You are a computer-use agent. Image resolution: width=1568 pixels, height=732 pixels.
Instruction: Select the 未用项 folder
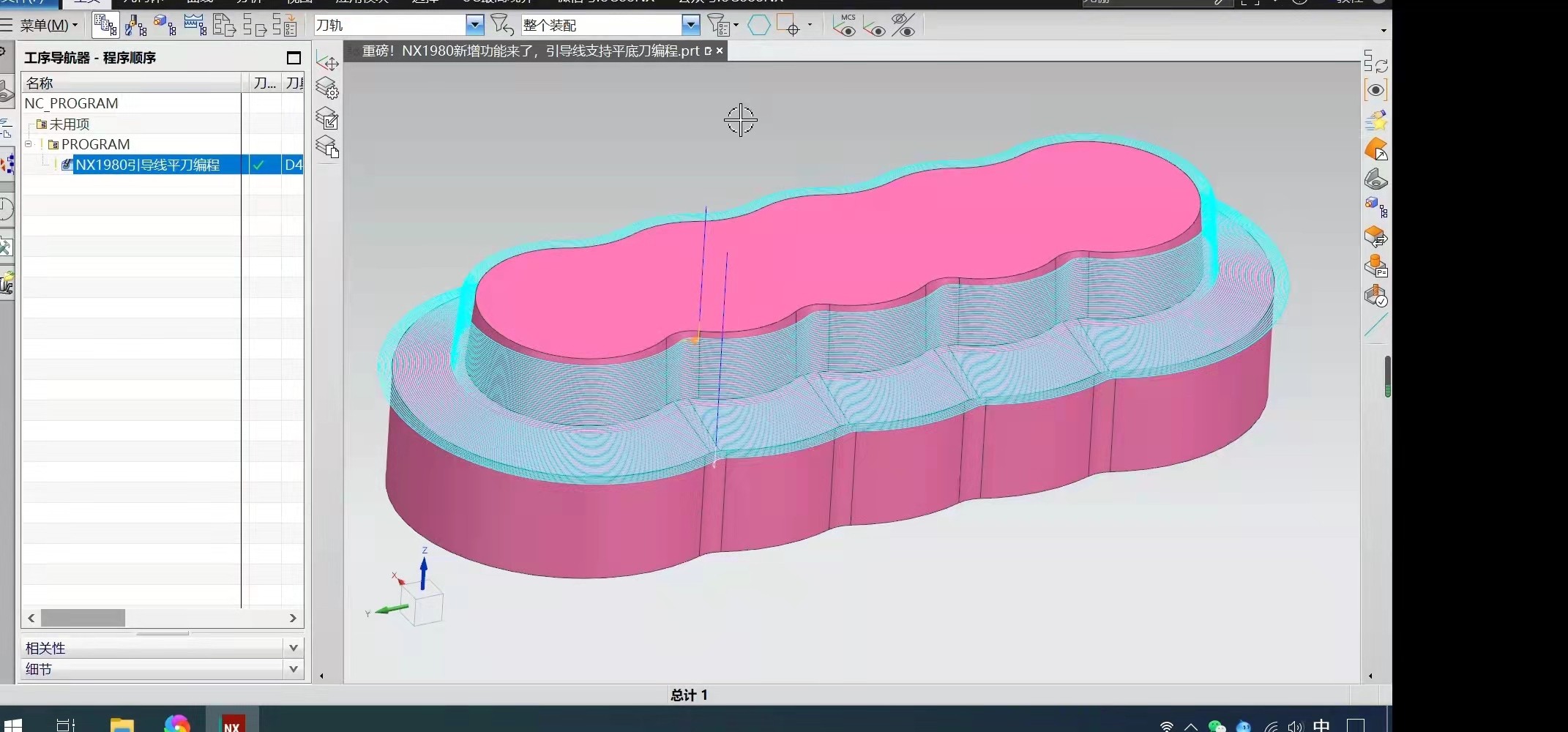coord(70,124)
